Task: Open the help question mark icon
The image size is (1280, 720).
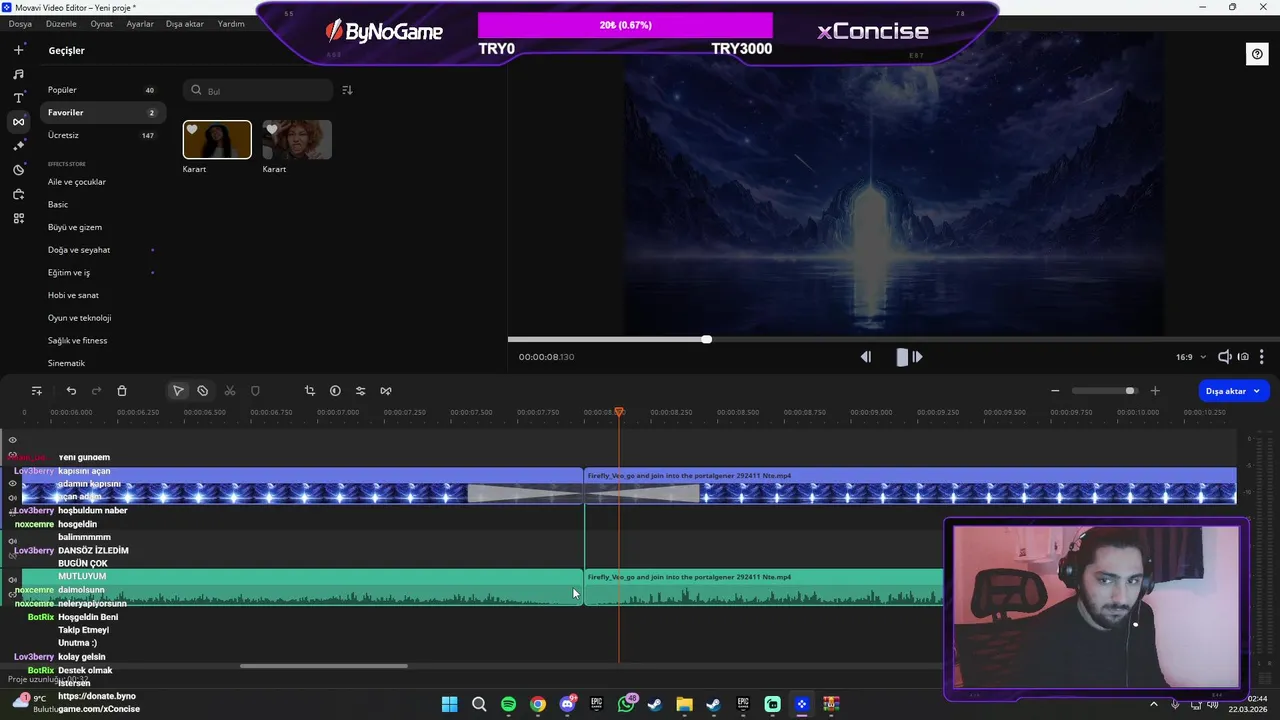Action: tap(1257, 54)
